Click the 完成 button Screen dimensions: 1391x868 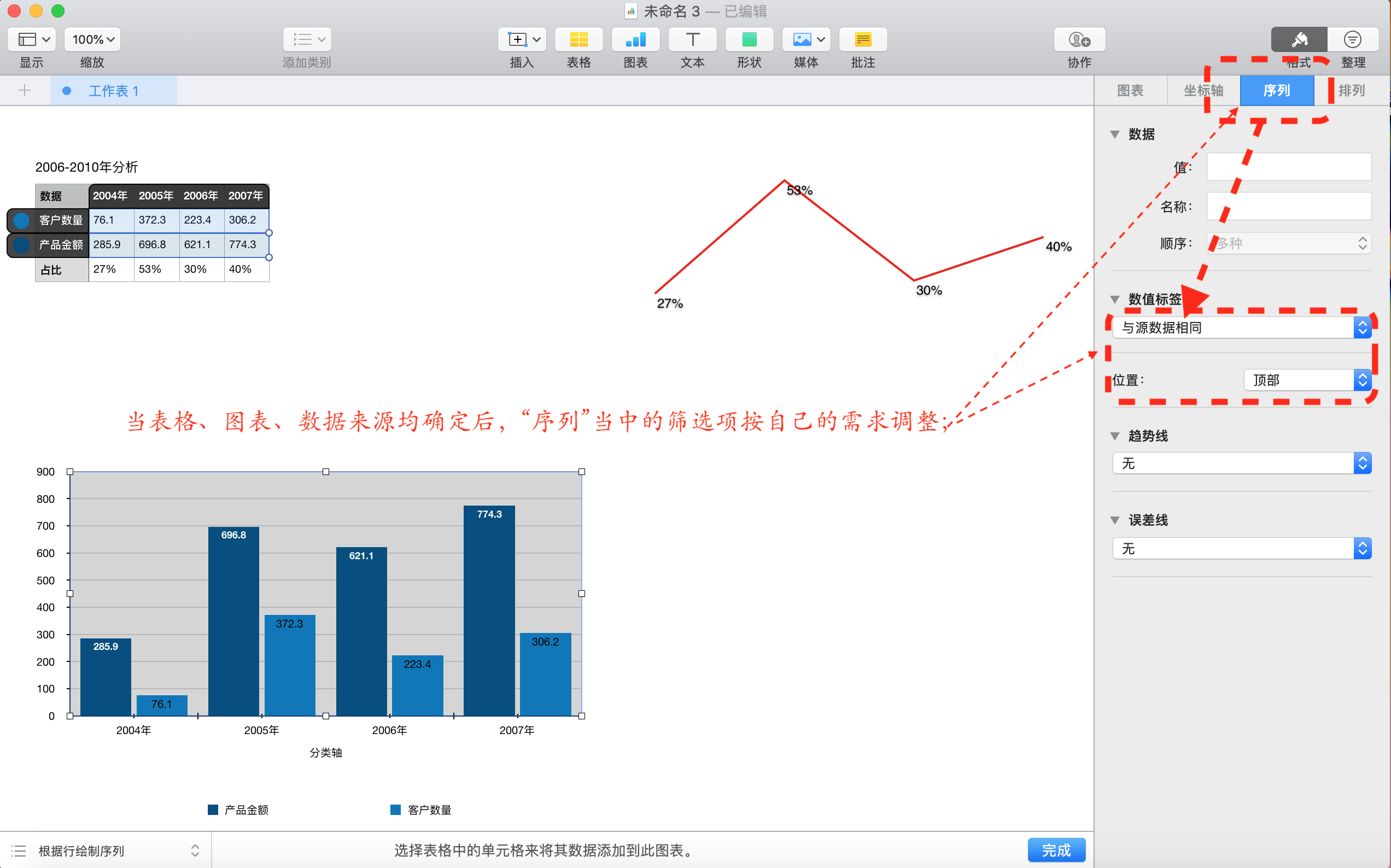coord(1056,849)
